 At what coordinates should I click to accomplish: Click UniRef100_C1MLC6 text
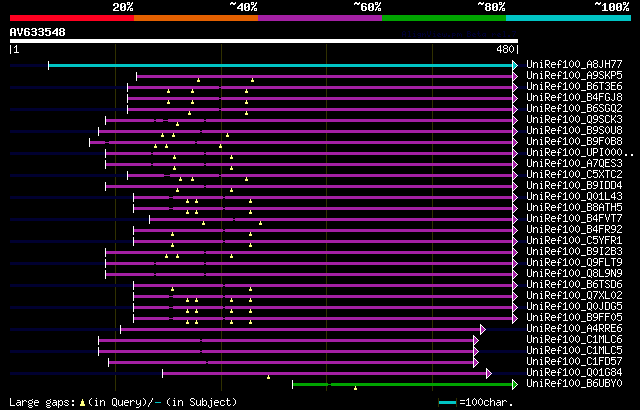[x=574, y=340]
